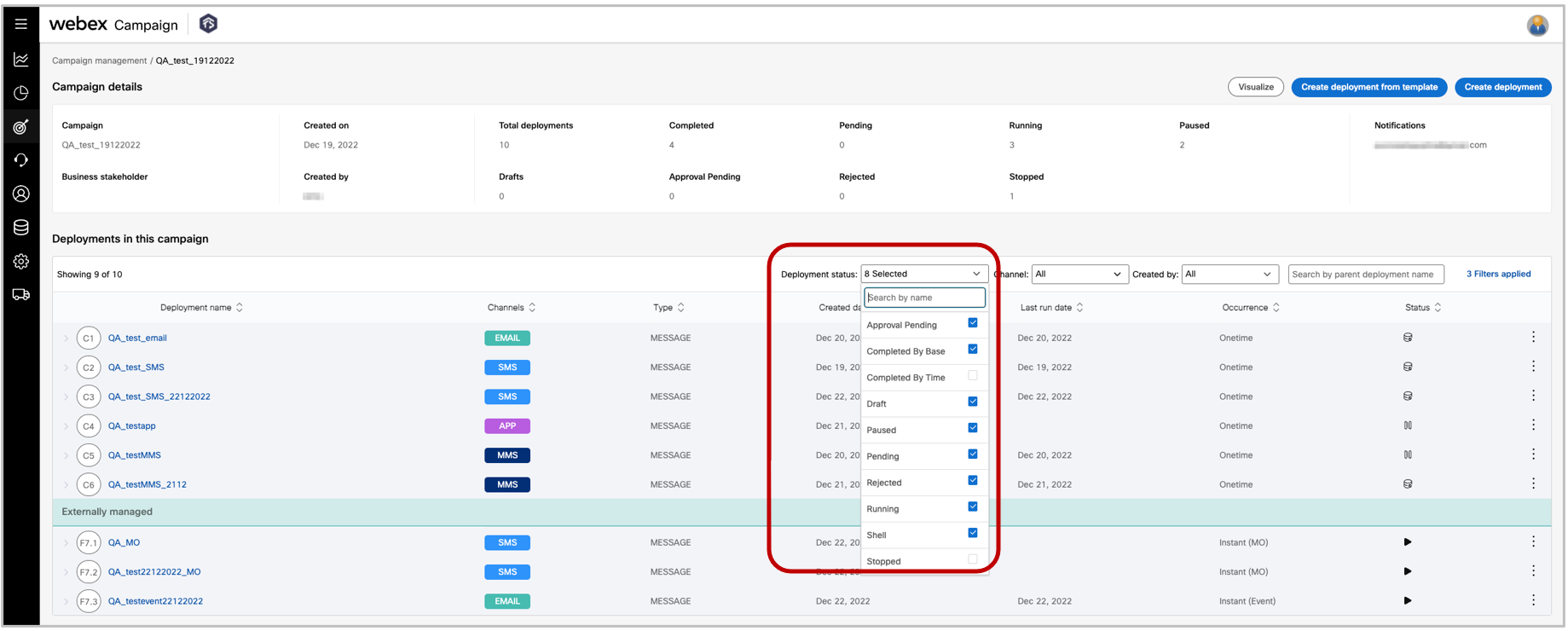1568x631 pixels.
Task: Click the Search by name field
Action: click(924, 298)
